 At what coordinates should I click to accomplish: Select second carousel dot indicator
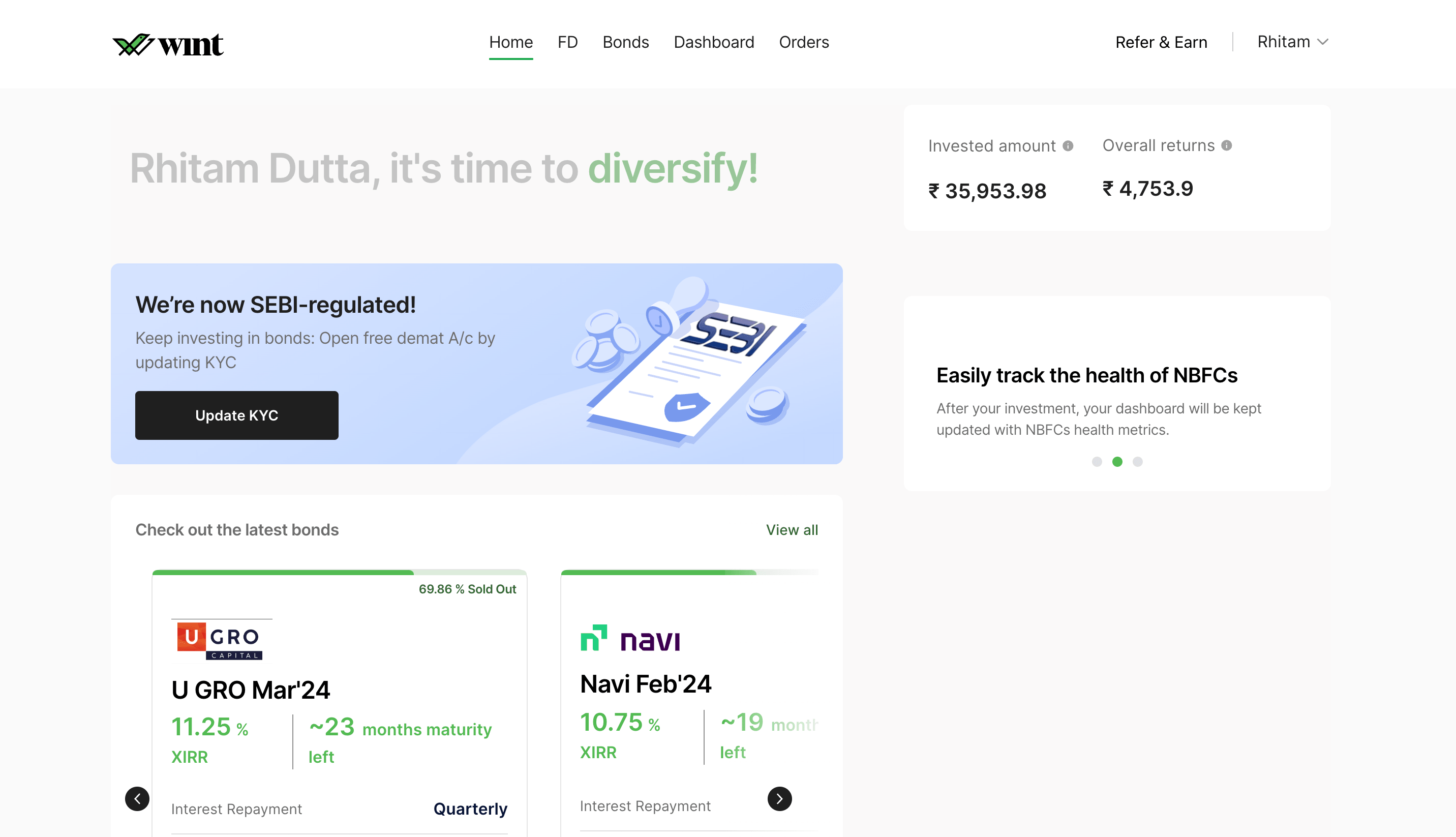(x=1117, y=462)
